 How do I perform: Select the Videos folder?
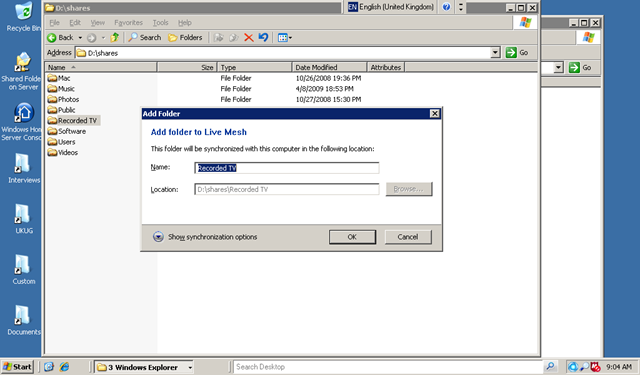pos(62,152)
